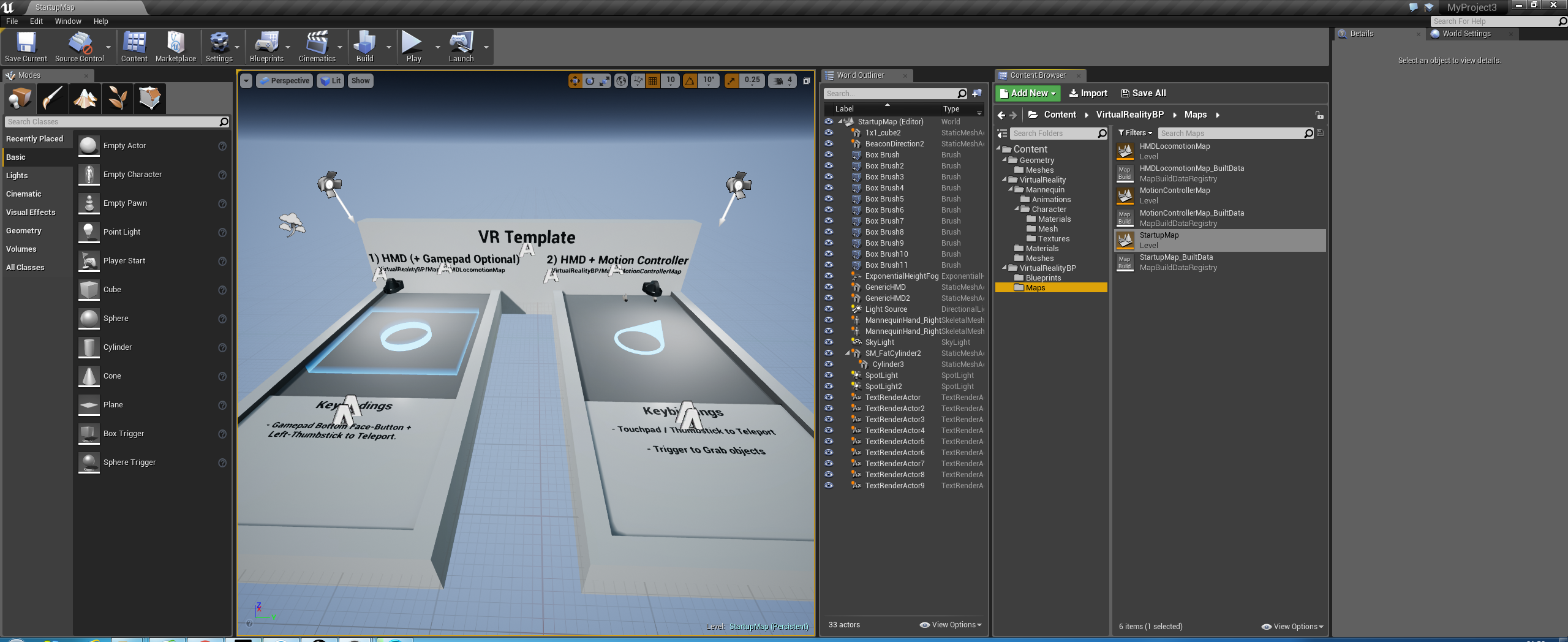Select StartupMap level thumbnail
The height and width of the screenshot is (642, 1568).
coord(1125,240)
